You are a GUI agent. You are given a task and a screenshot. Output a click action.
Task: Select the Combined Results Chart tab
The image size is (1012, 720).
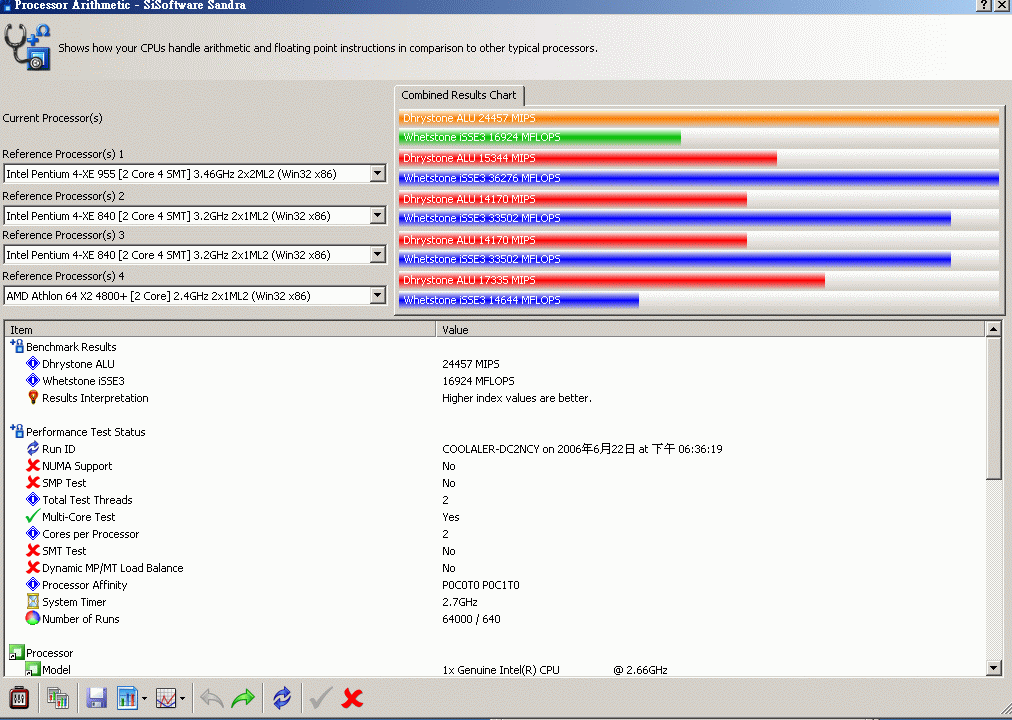(x=459, y=95)
